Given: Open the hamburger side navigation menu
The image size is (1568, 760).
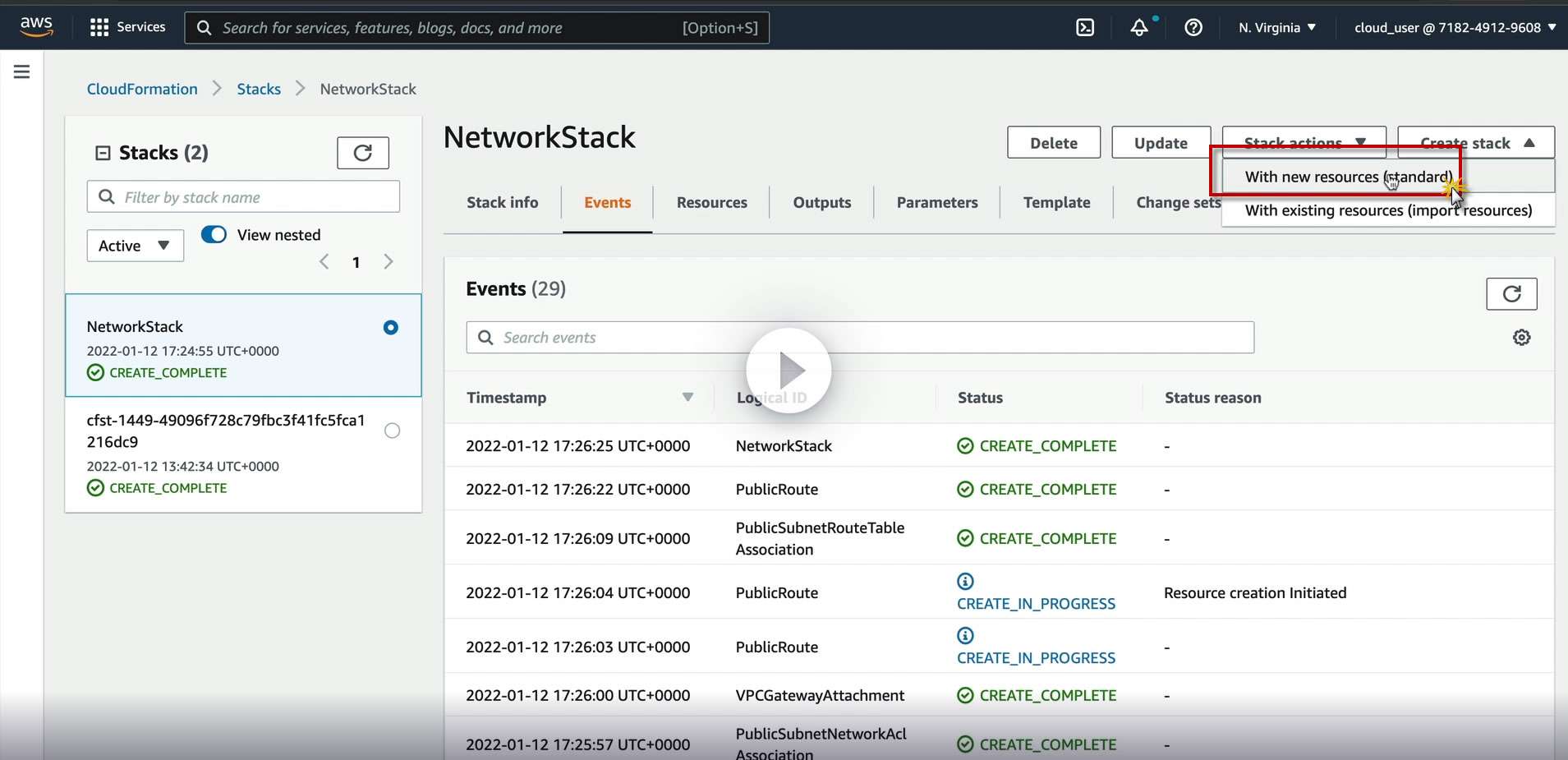Looking at the screenshot, I should tap(22, 72).
